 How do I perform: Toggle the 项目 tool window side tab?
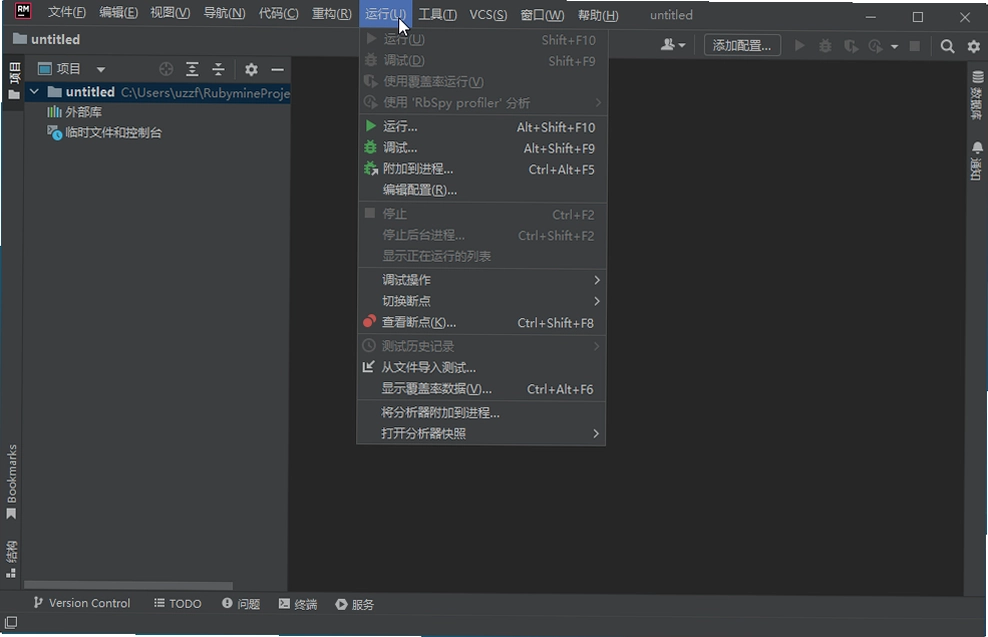14,81
